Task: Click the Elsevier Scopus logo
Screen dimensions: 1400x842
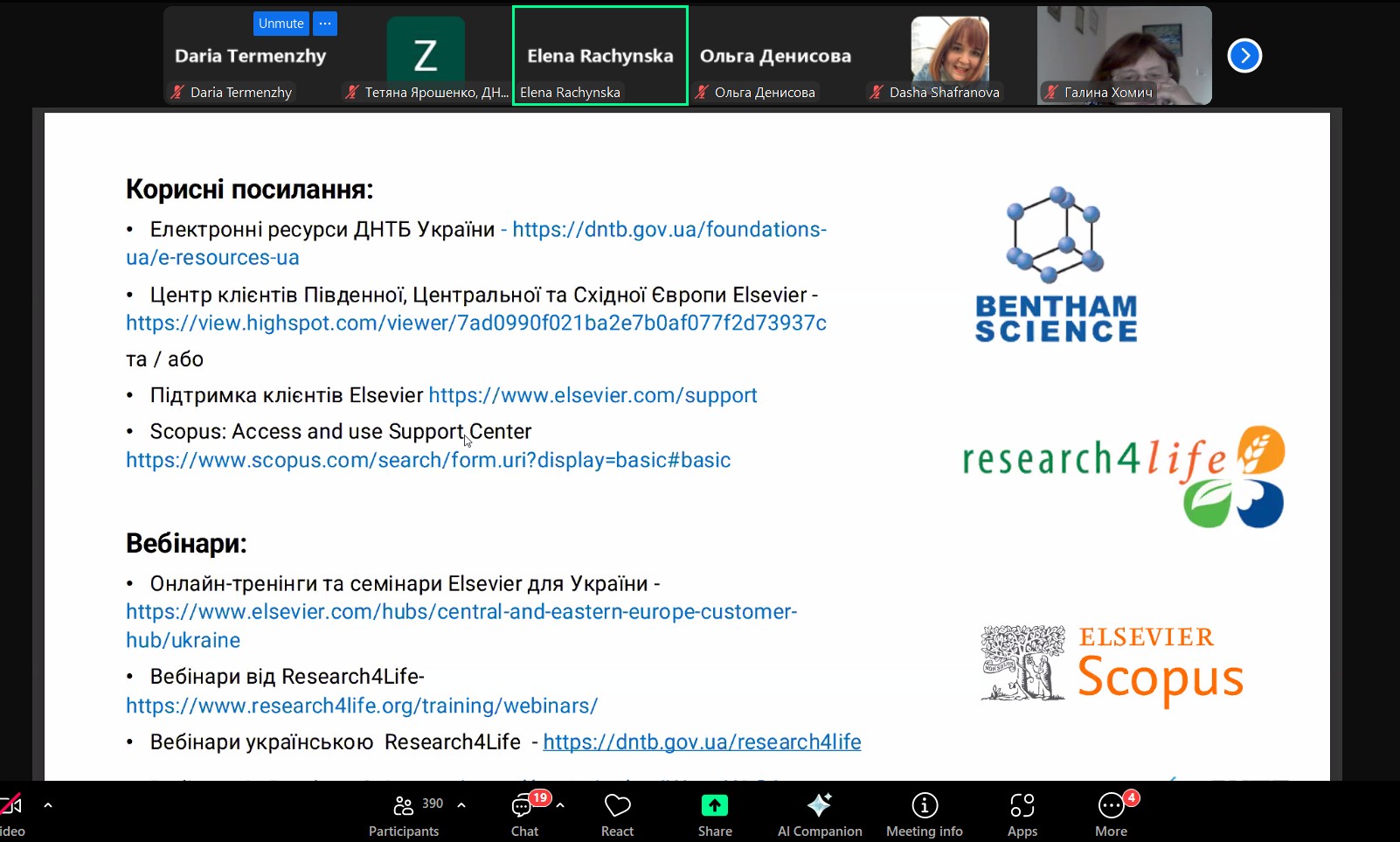Action: pos(1112,665)
